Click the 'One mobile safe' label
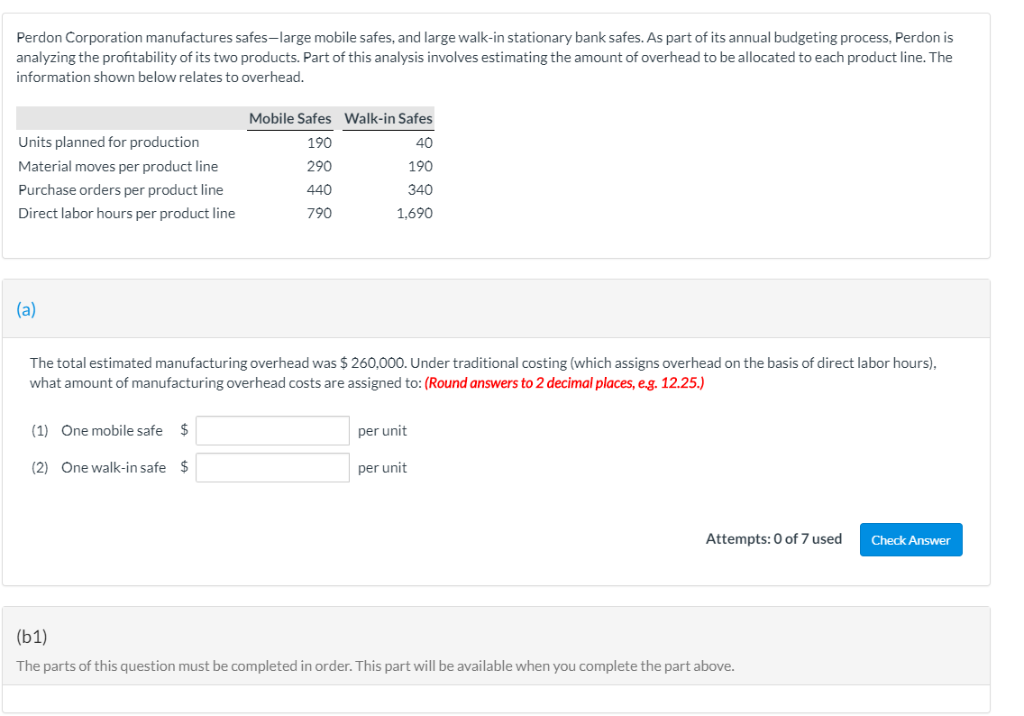1024x716 pixels. click(x=112, y=431)
